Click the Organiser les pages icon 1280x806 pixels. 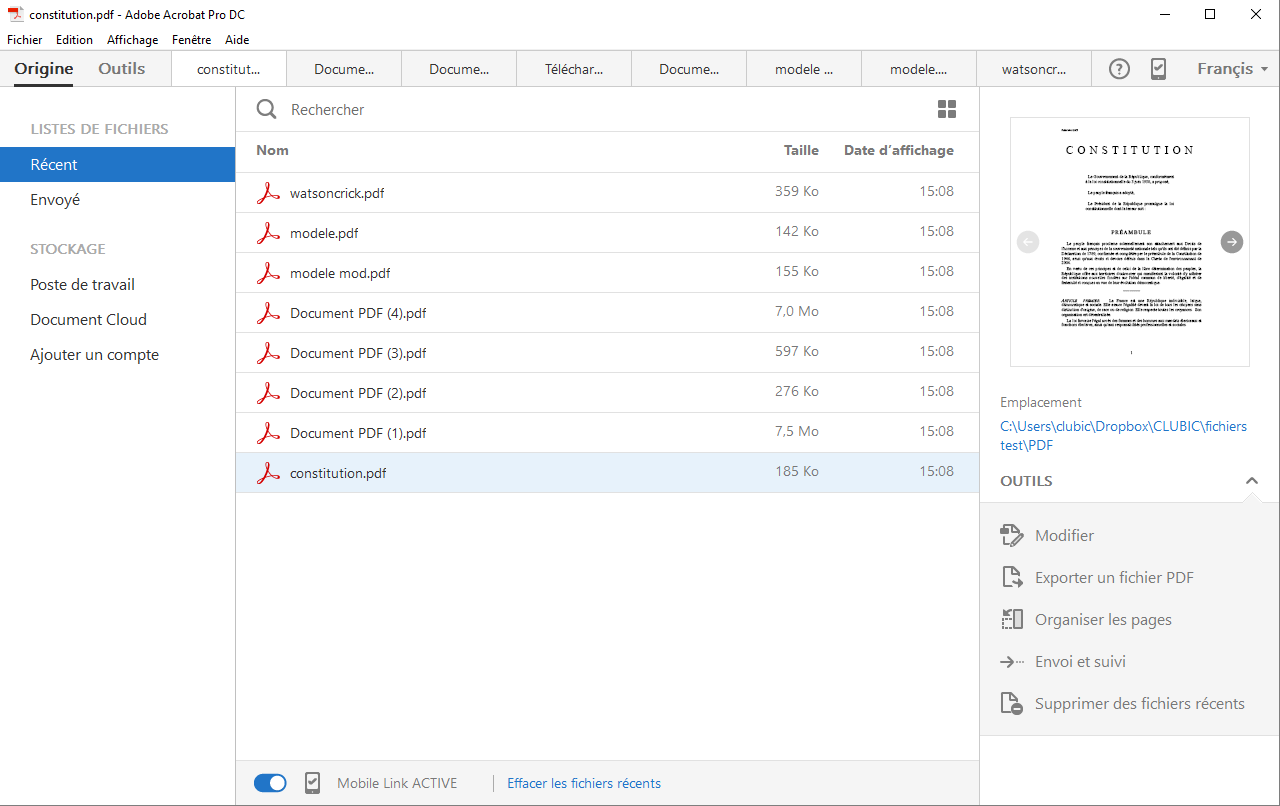point(1012,619)
